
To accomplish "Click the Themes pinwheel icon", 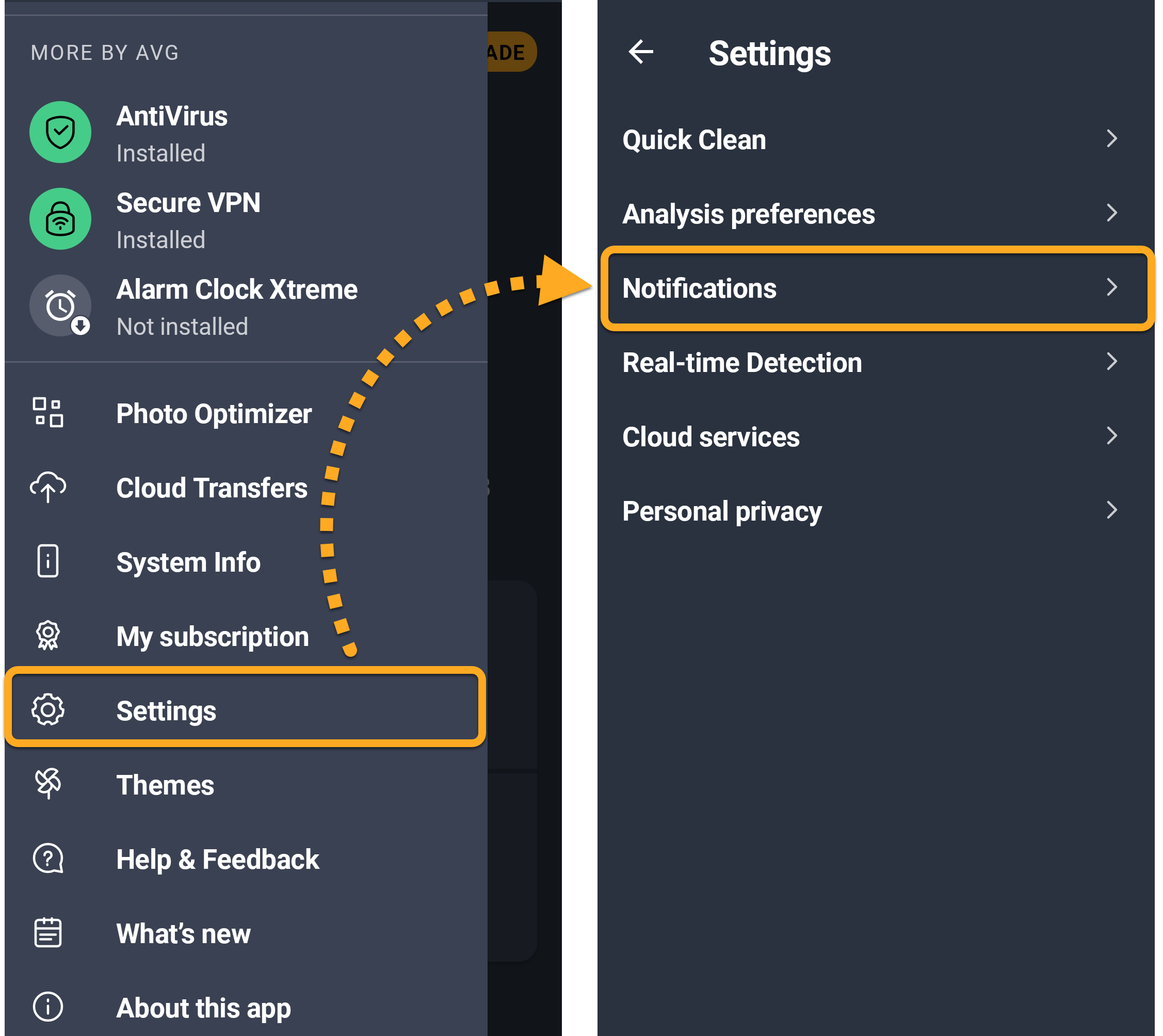I will tap(48, 784).
